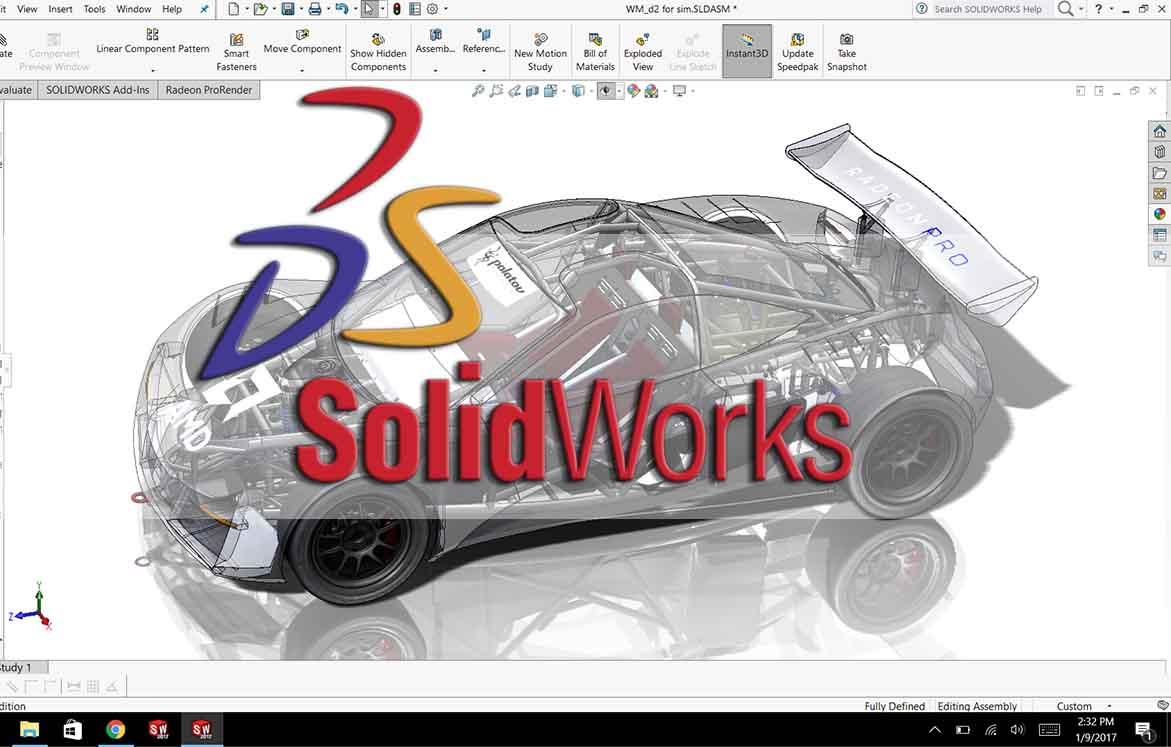Image resolution: width=1171 pixels, height=747 pixels.
Task: Click in the Search SOLIDWORKS Help field
Action: tap(987, 9)
